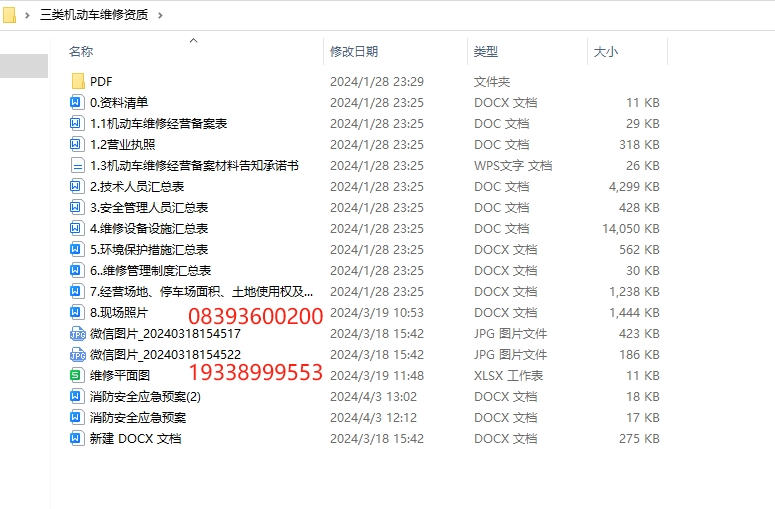The image size is (775, 509).
Task: Select file name 维修平面图
Action: click(120, 376)
